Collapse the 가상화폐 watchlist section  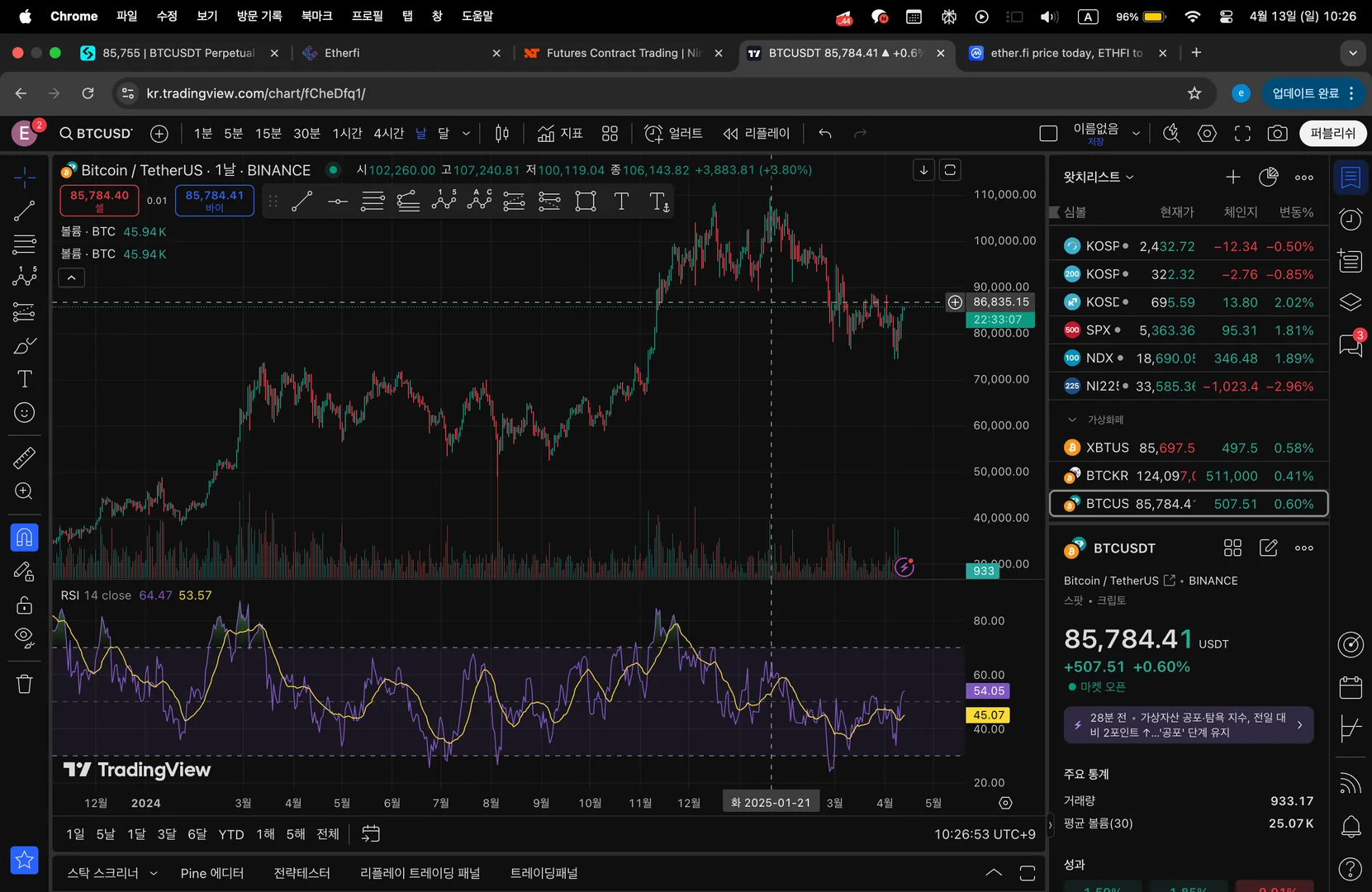pos(1072,420)
